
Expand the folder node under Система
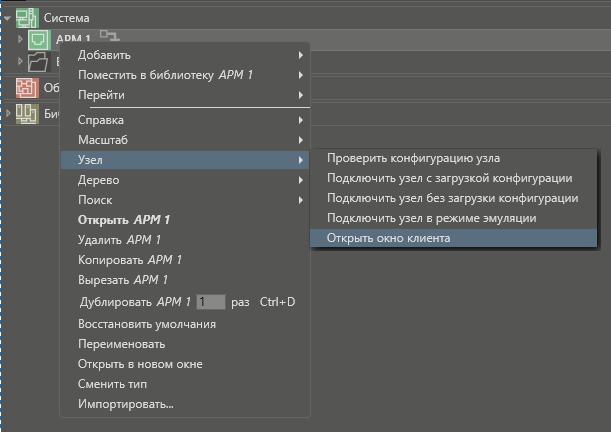coord(20,62)
